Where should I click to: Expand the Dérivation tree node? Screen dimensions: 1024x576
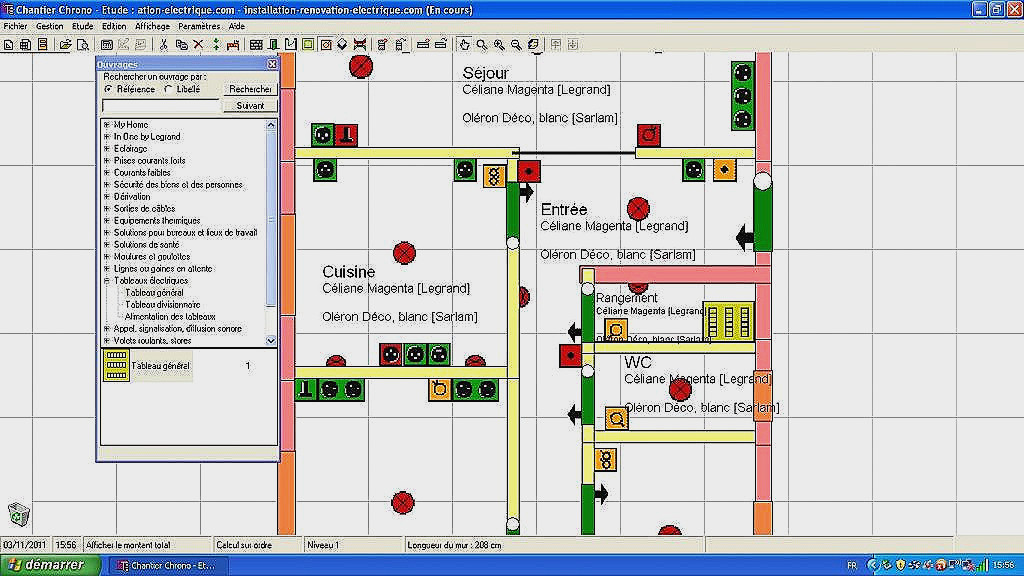pos(106,197)
